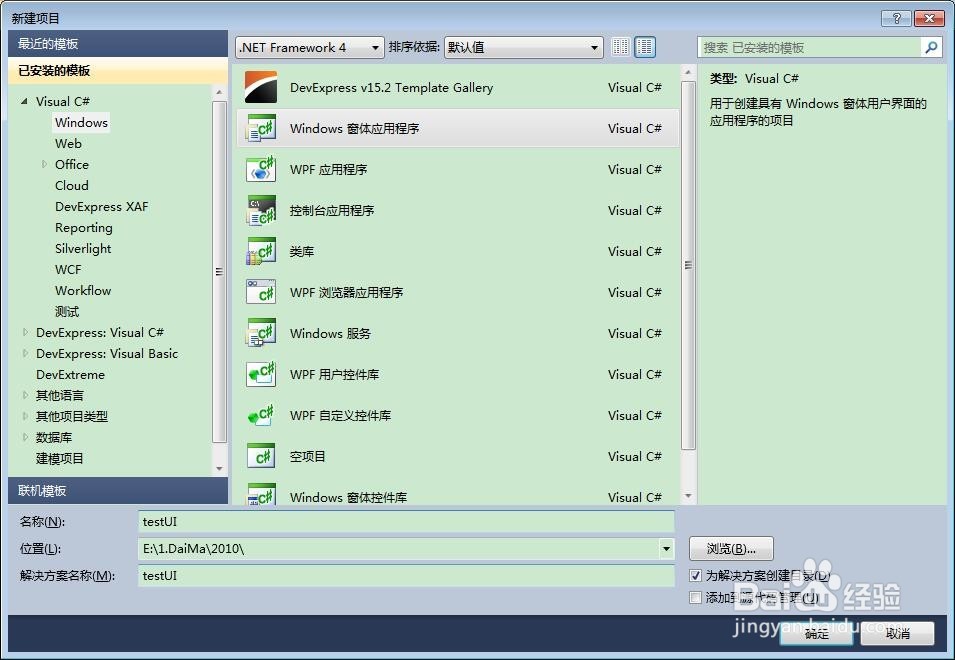Select the WCF tree item
955x660 pixels.
point(68,270)
